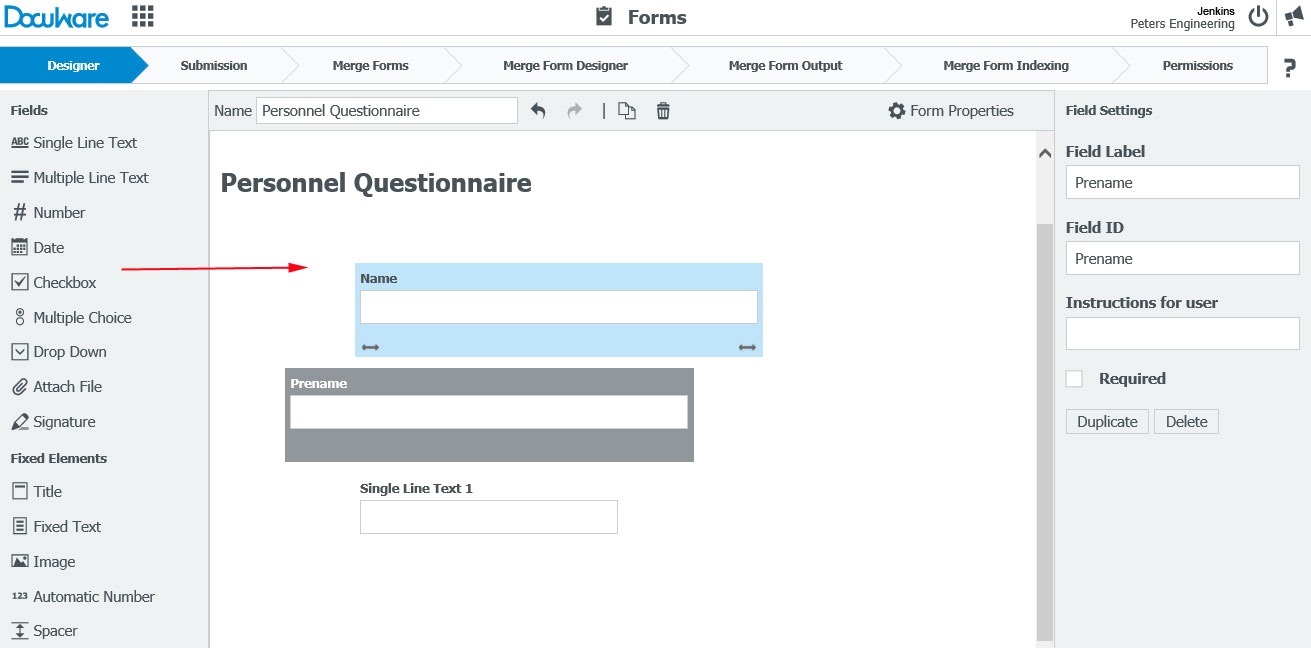Enable the Required checkbox for Prename
The height and width of the screenshot is (648, 1311).
pyautogui.click(x=1074, y=378)
